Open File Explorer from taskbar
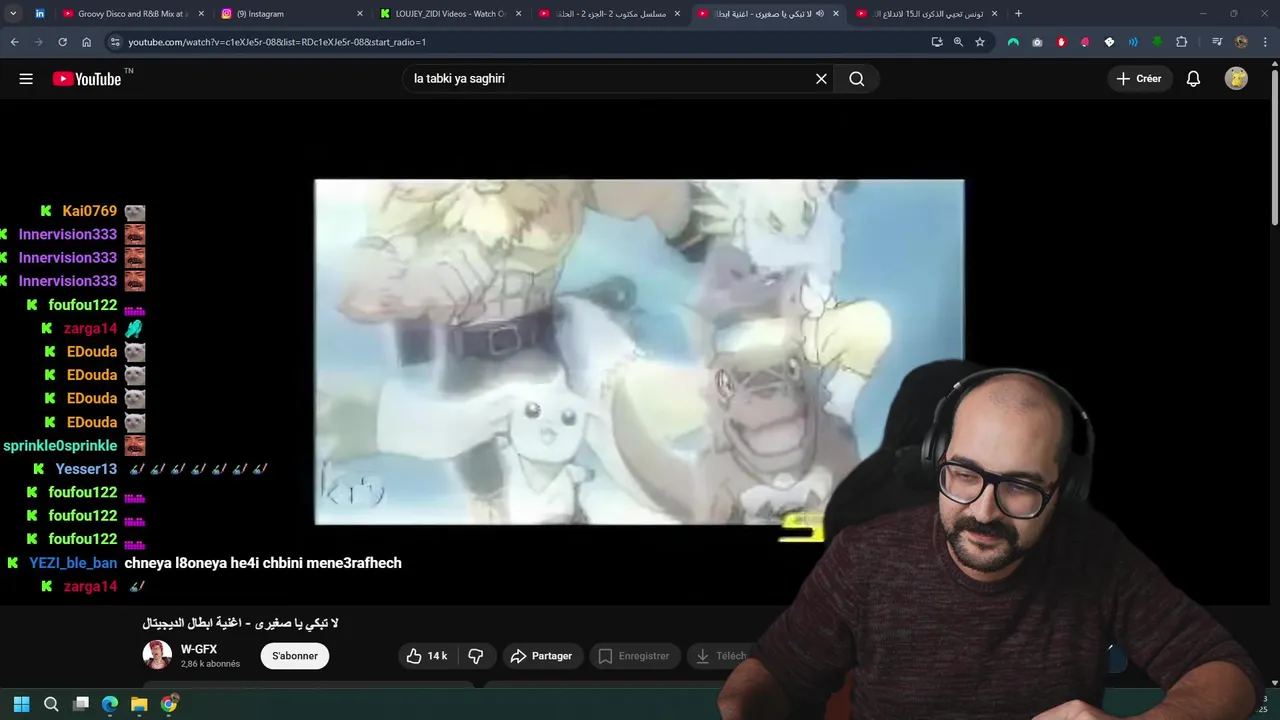The image size is (1280, 720). [139, 704]
